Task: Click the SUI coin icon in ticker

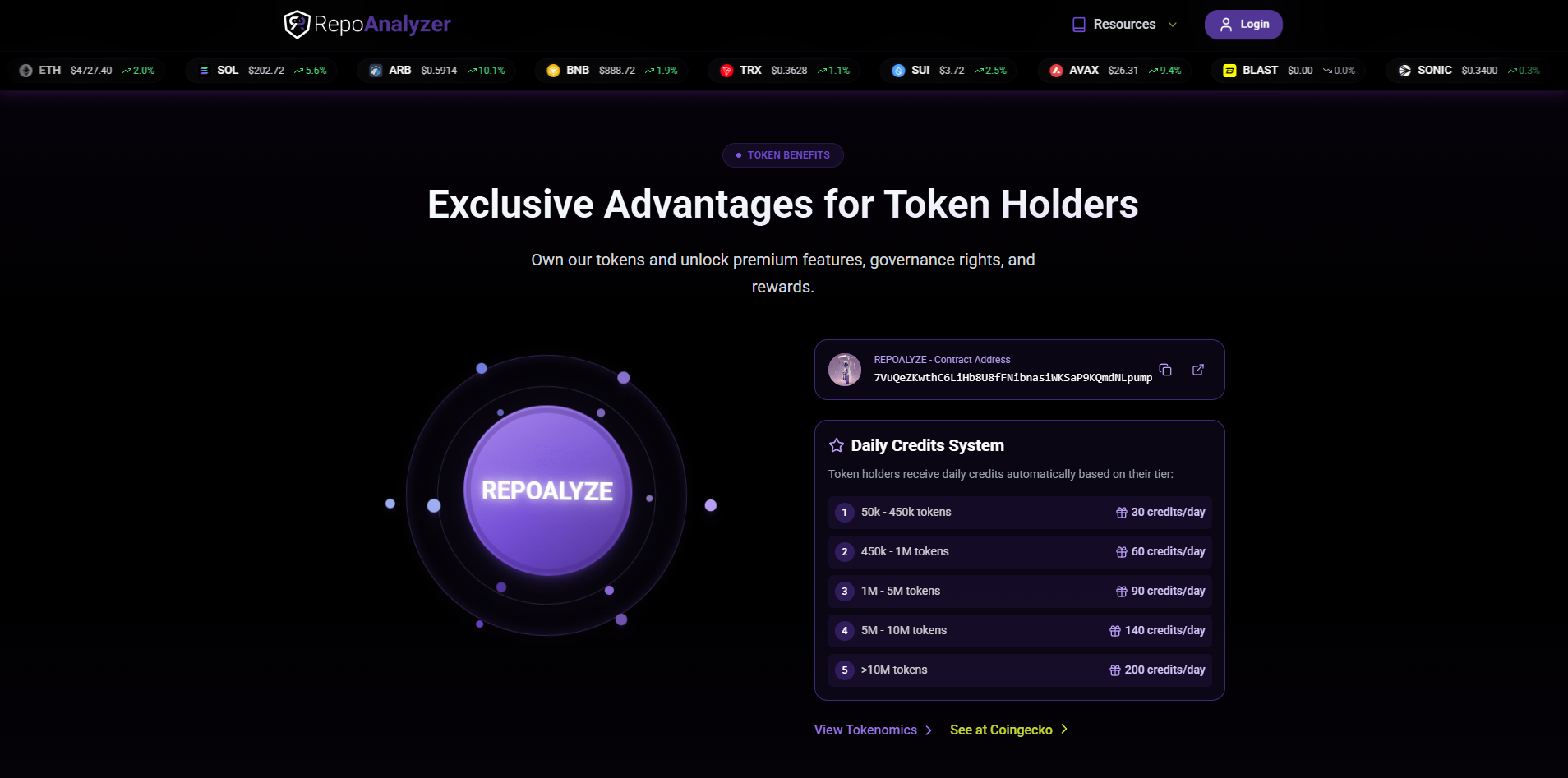Action: point(898,71)
